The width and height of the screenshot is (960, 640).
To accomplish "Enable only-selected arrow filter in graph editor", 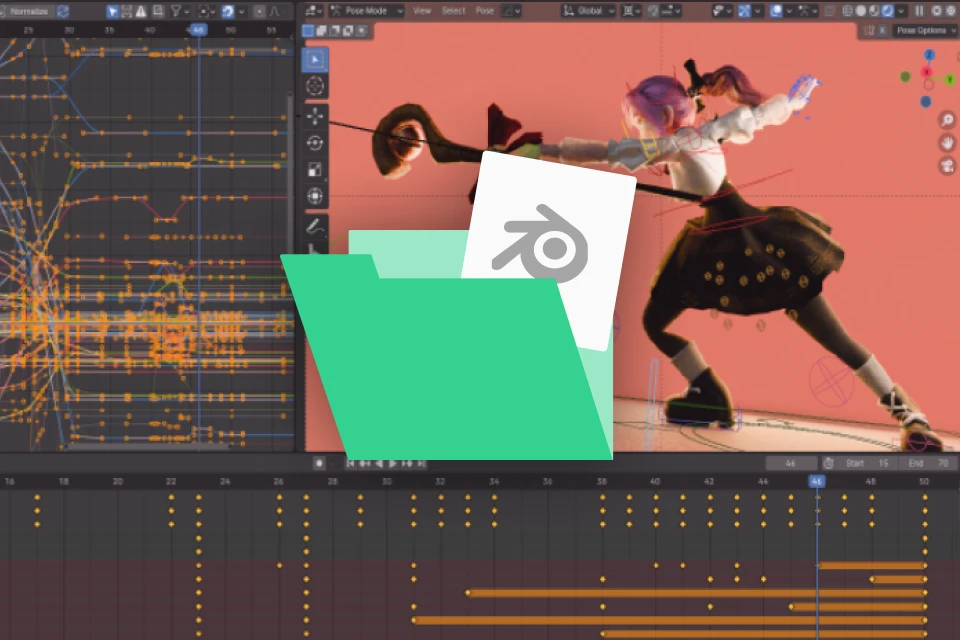I will click(113, 11).
